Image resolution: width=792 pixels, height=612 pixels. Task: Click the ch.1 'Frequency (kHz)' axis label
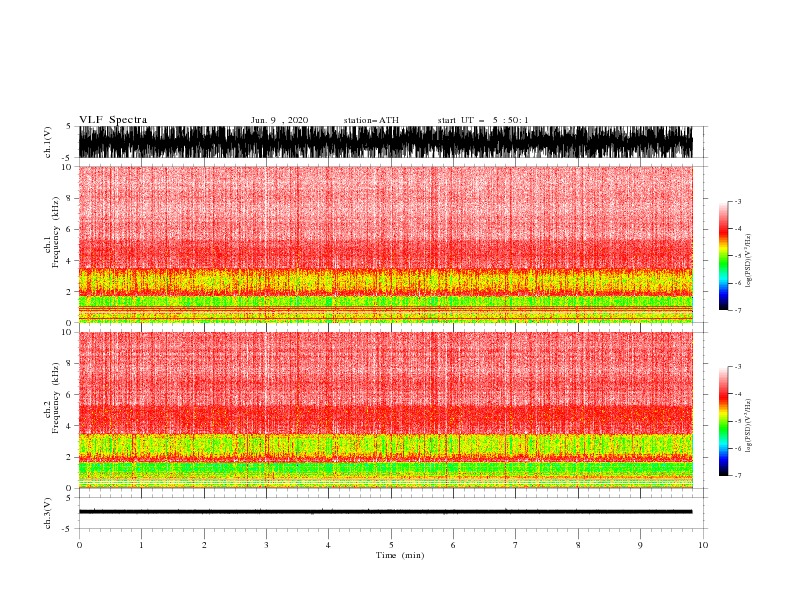(x=56, y=232)
